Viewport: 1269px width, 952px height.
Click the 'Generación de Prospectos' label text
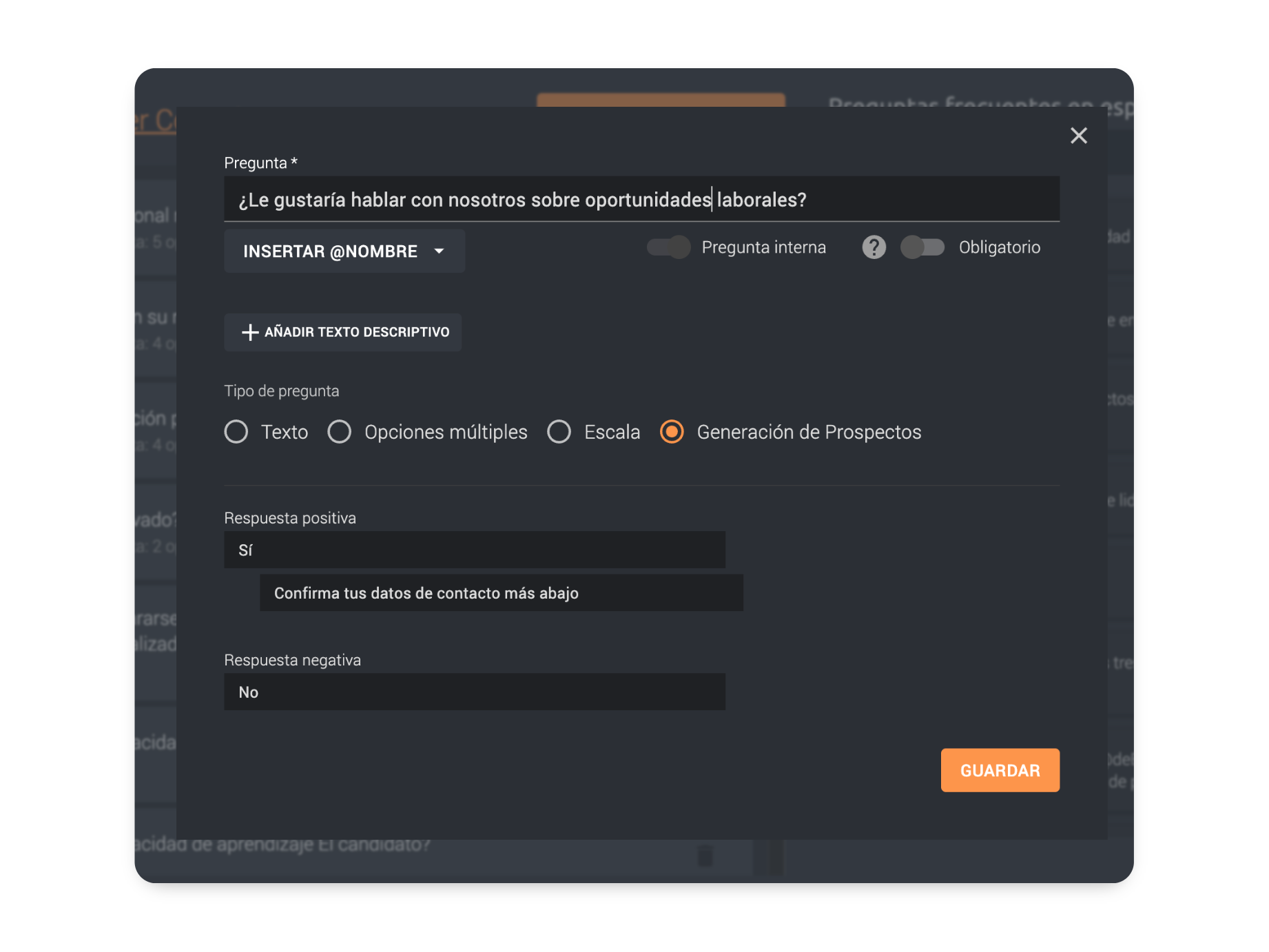(809, 432)
